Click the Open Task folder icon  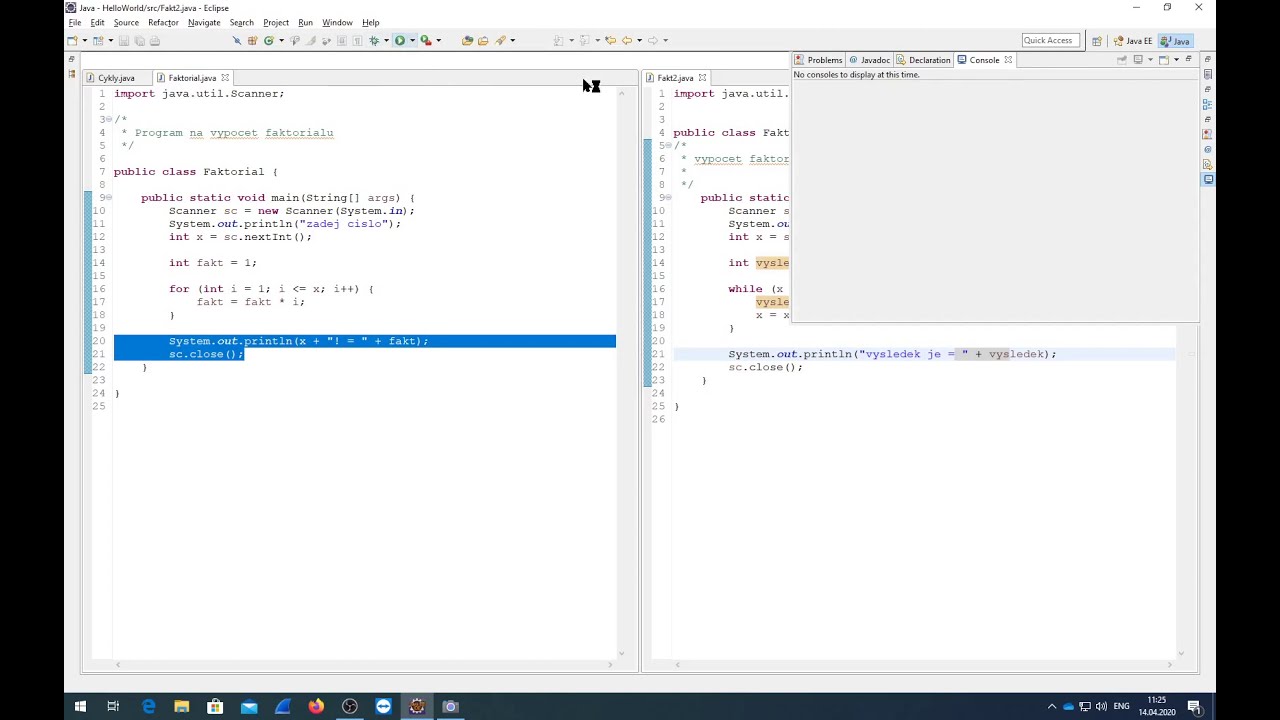[483, 40]
